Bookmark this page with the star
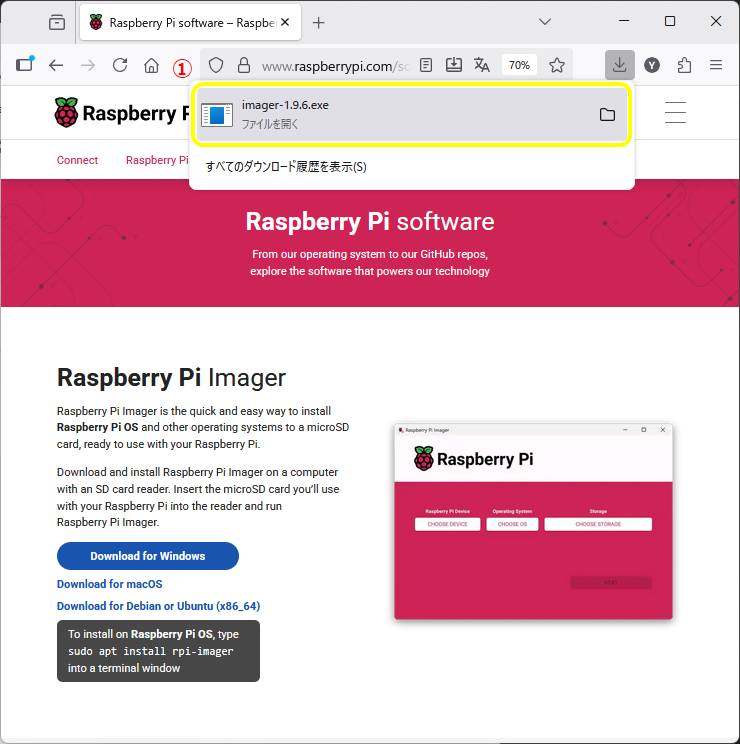The width and height of the screenshot is (740, 744). [x=556, y=65]
